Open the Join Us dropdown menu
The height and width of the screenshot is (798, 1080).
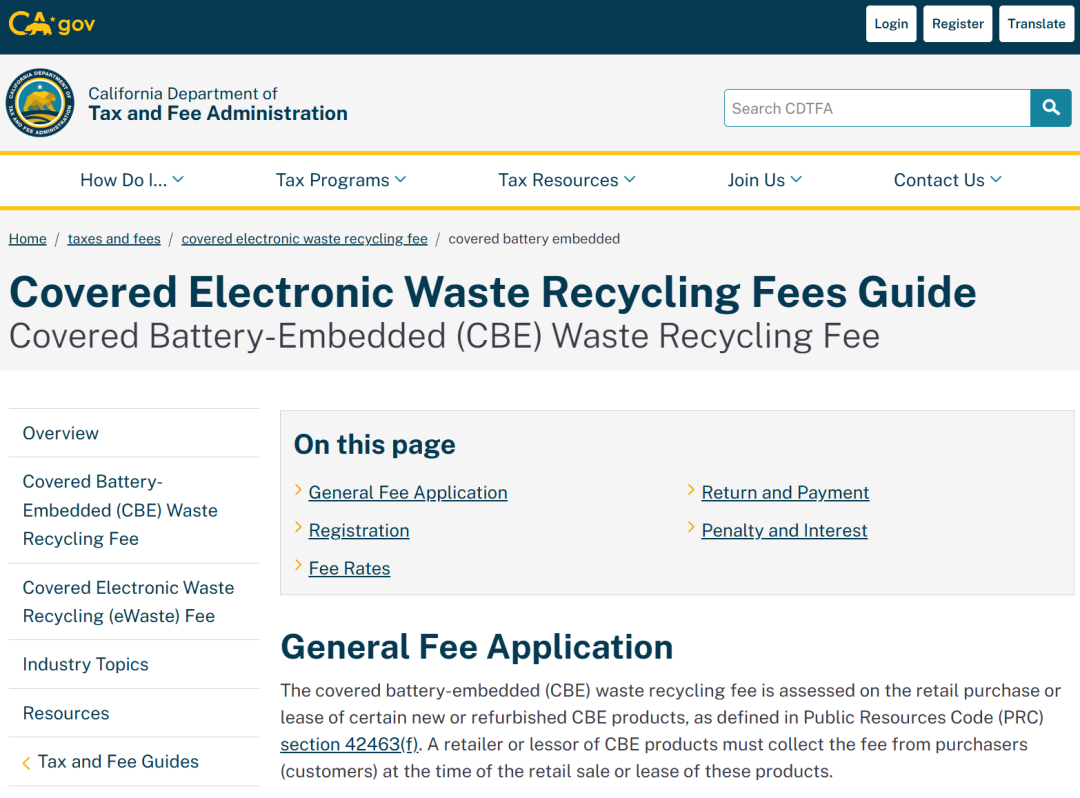click(765, 180)
